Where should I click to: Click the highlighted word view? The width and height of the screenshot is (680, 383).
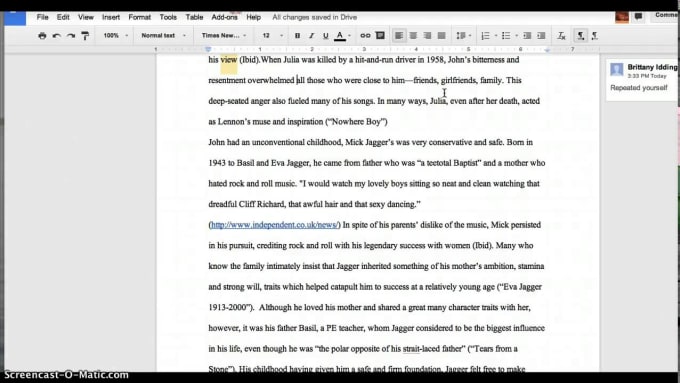click(x=229, y=60)
